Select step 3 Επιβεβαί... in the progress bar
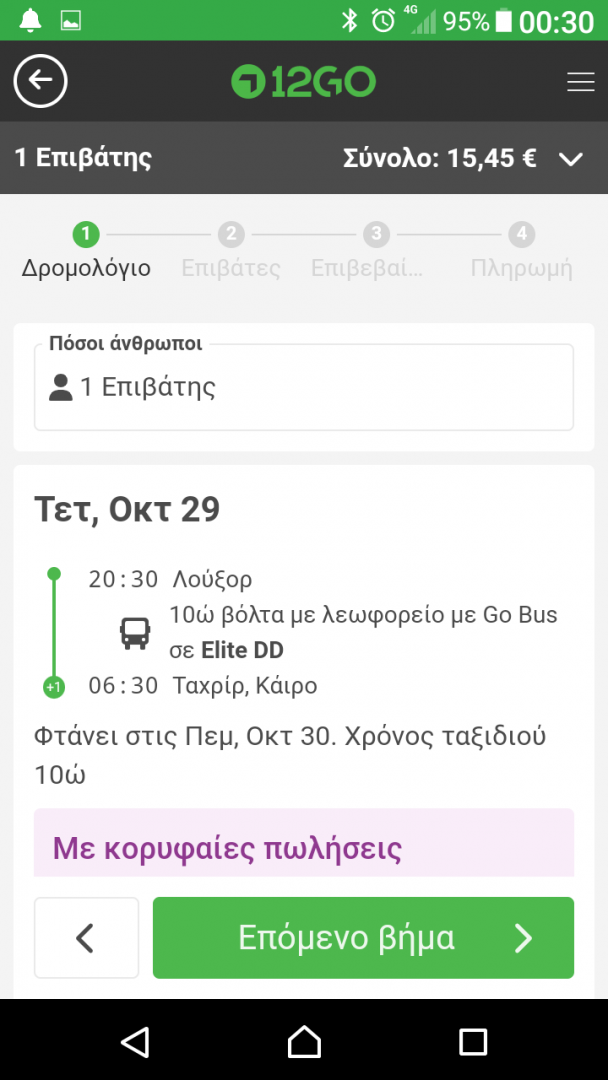The width and height of the screenshot is (608, 1080). (x=376, y=250)
